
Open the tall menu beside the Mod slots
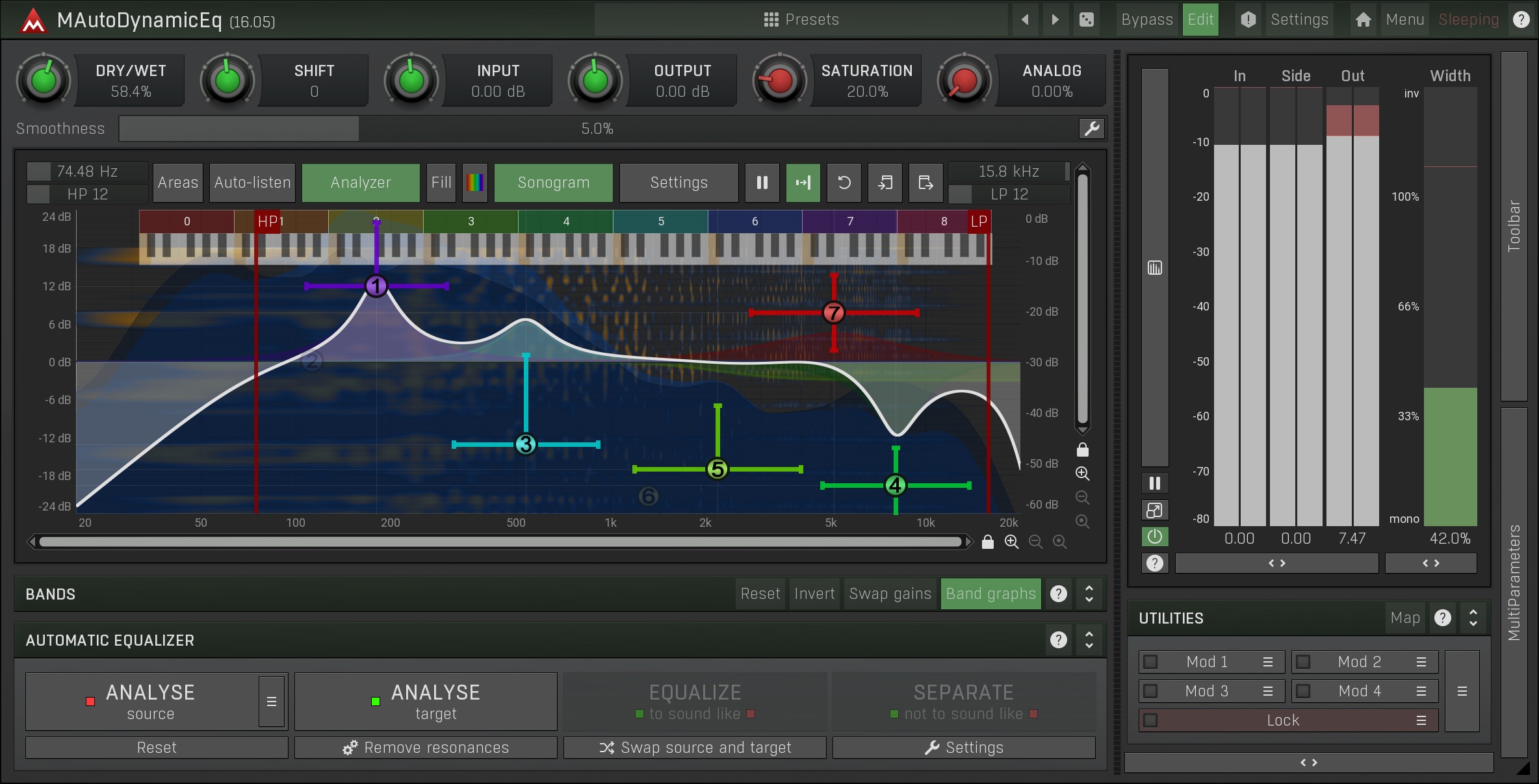pos(1462,691)
